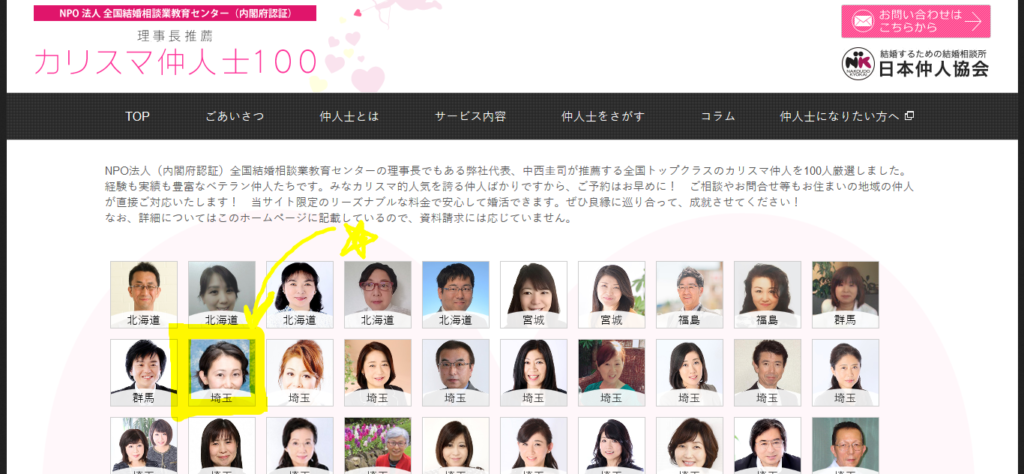
Task: Go to the コラム section
Action: point(718,116)
